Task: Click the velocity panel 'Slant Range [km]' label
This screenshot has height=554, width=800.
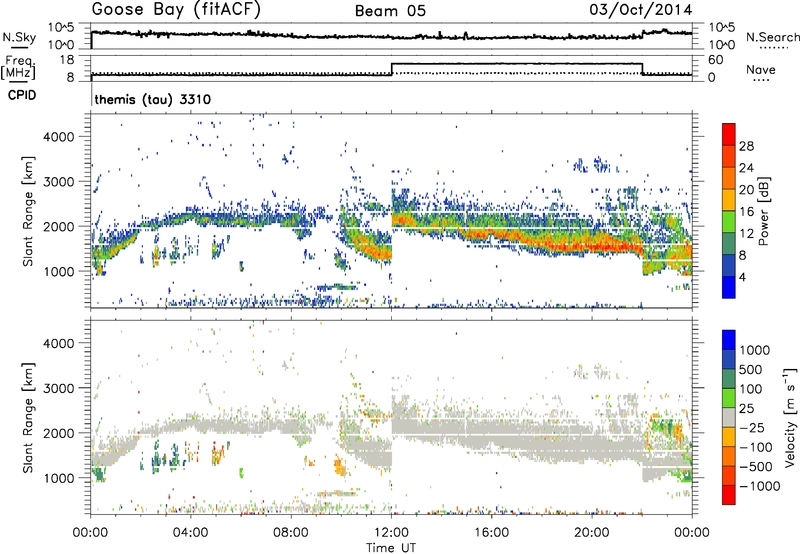Action: (x=28, y=418)
